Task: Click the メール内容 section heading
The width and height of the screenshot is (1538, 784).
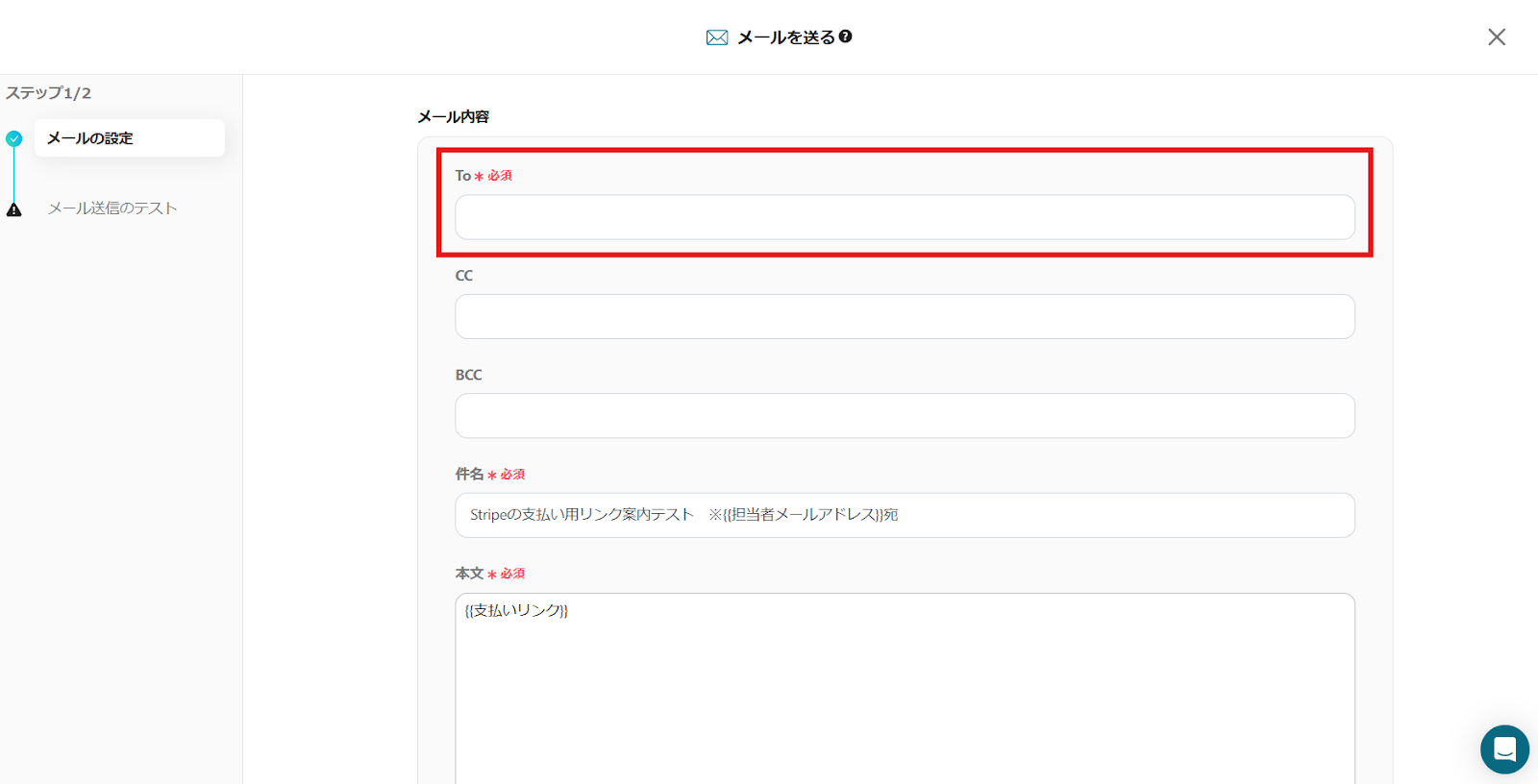Action: 453,117
